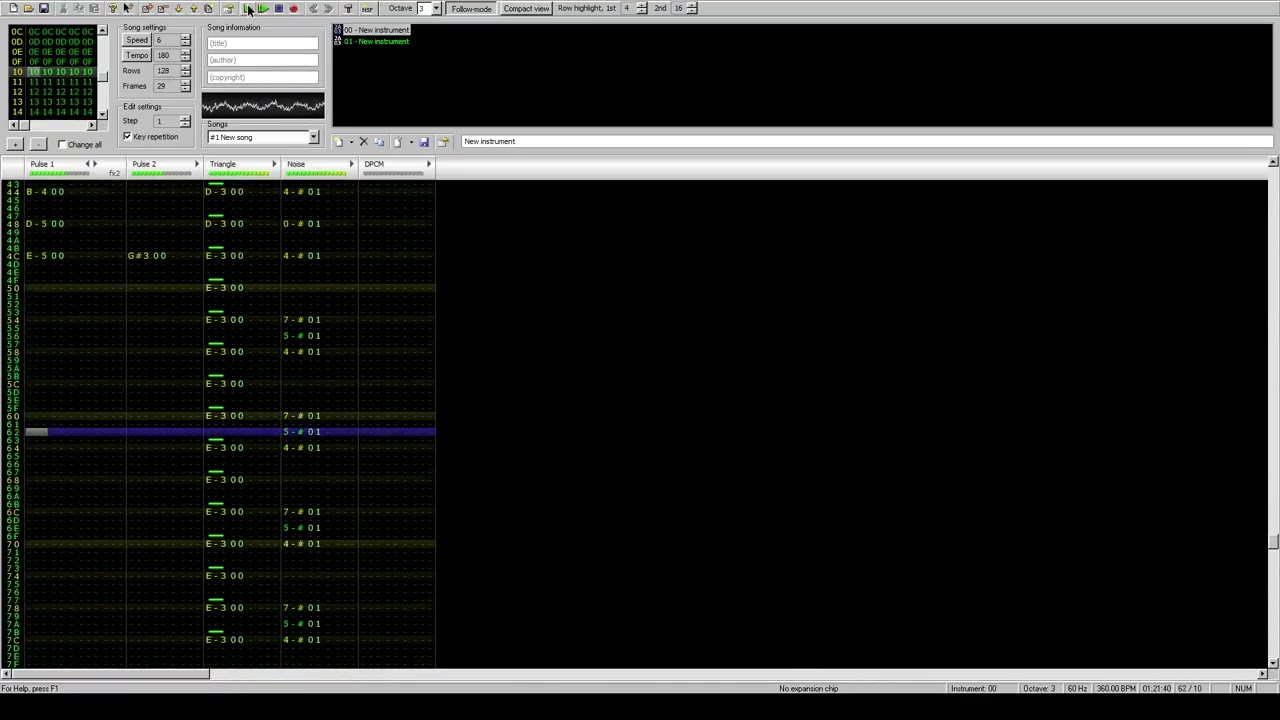
Task: Go to previous song
Action: click(x=313, y=8)
